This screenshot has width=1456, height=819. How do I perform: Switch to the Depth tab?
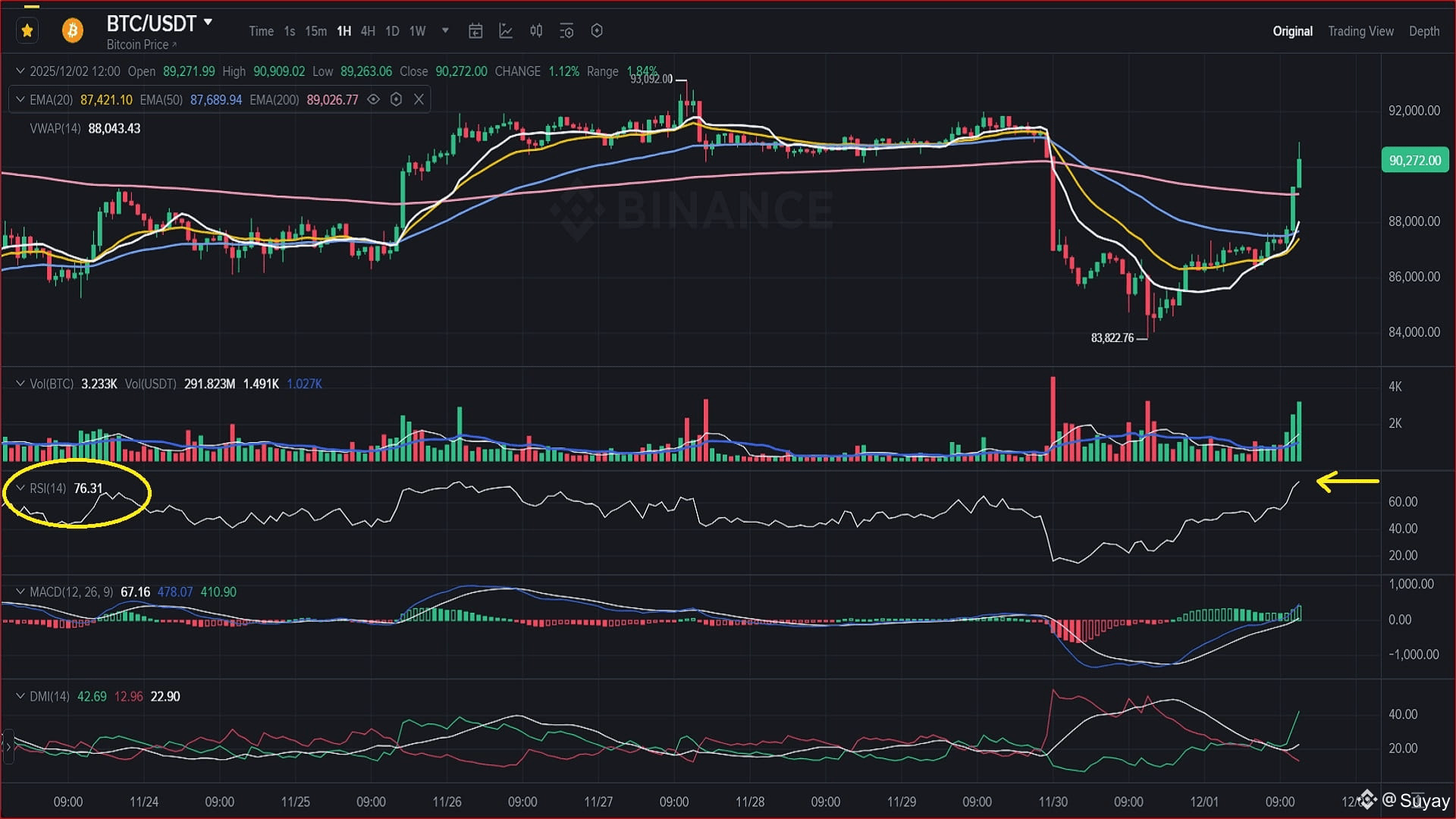[x=1423, y=31]
